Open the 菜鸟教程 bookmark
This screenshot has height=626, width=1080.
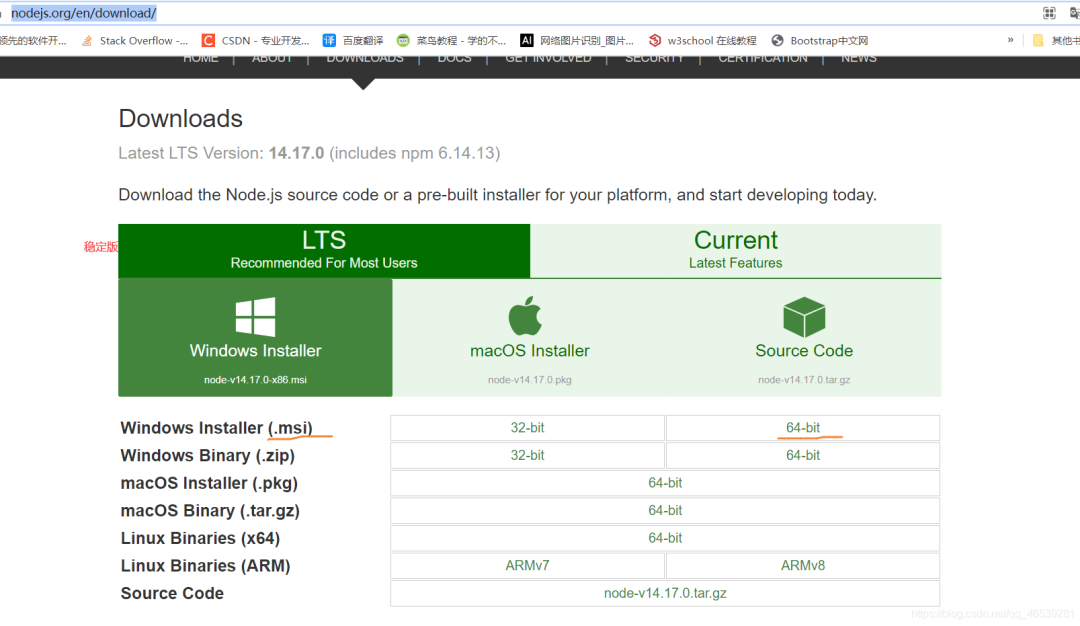coord(451,41)
